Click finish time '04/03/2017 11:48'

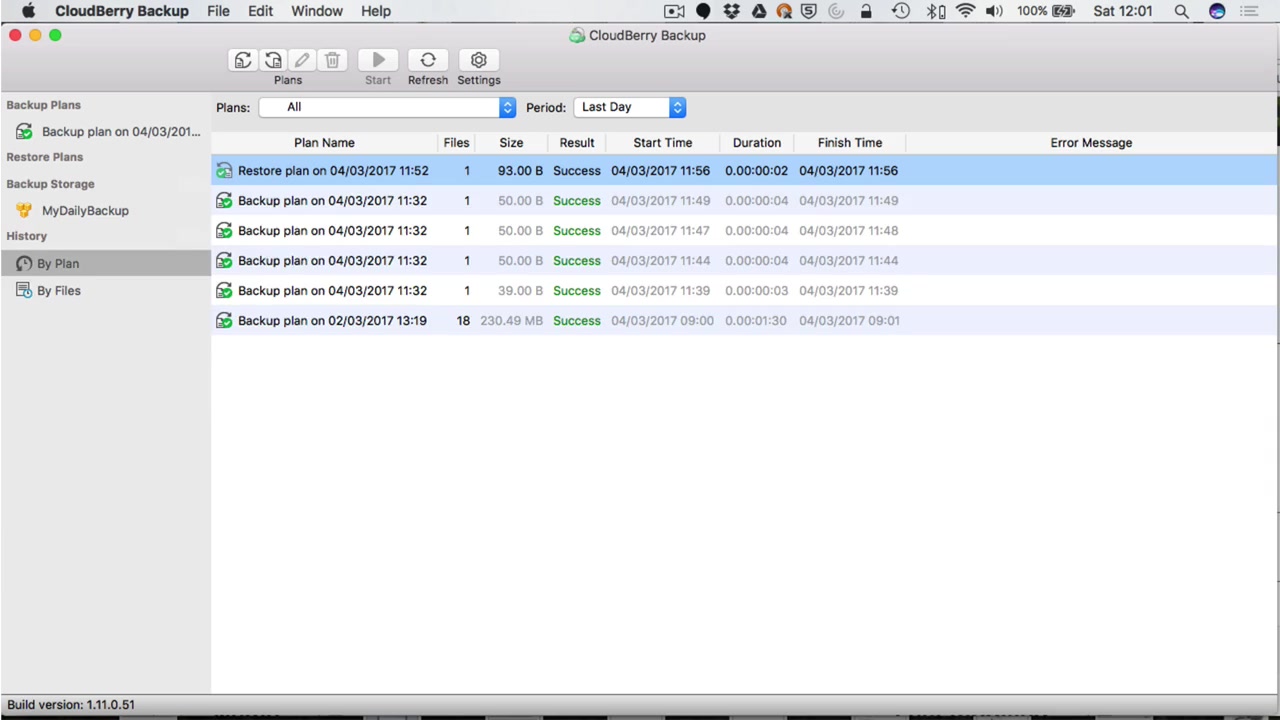point(848,231)
